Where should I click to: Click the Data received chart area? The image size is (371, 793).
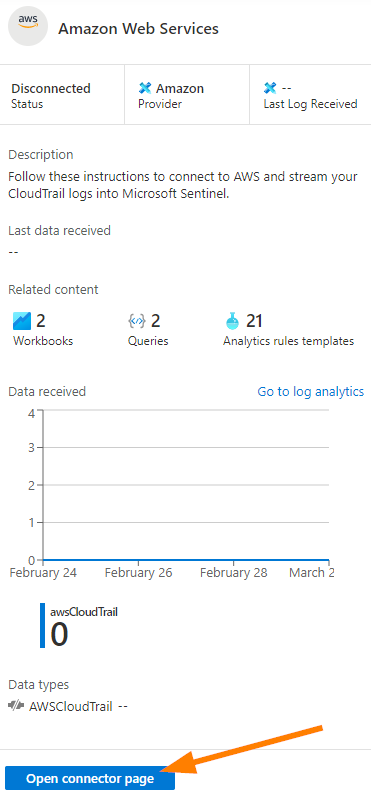[x=186, y=487]
